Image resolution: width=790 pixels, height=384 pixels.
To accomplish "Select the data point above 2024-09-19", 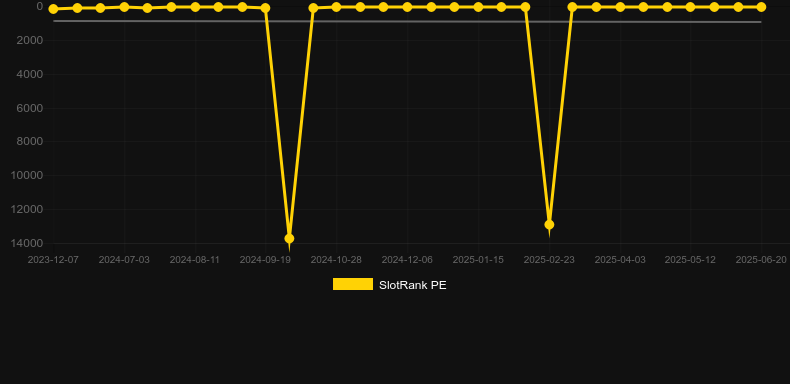I will (x=266, y=8).
